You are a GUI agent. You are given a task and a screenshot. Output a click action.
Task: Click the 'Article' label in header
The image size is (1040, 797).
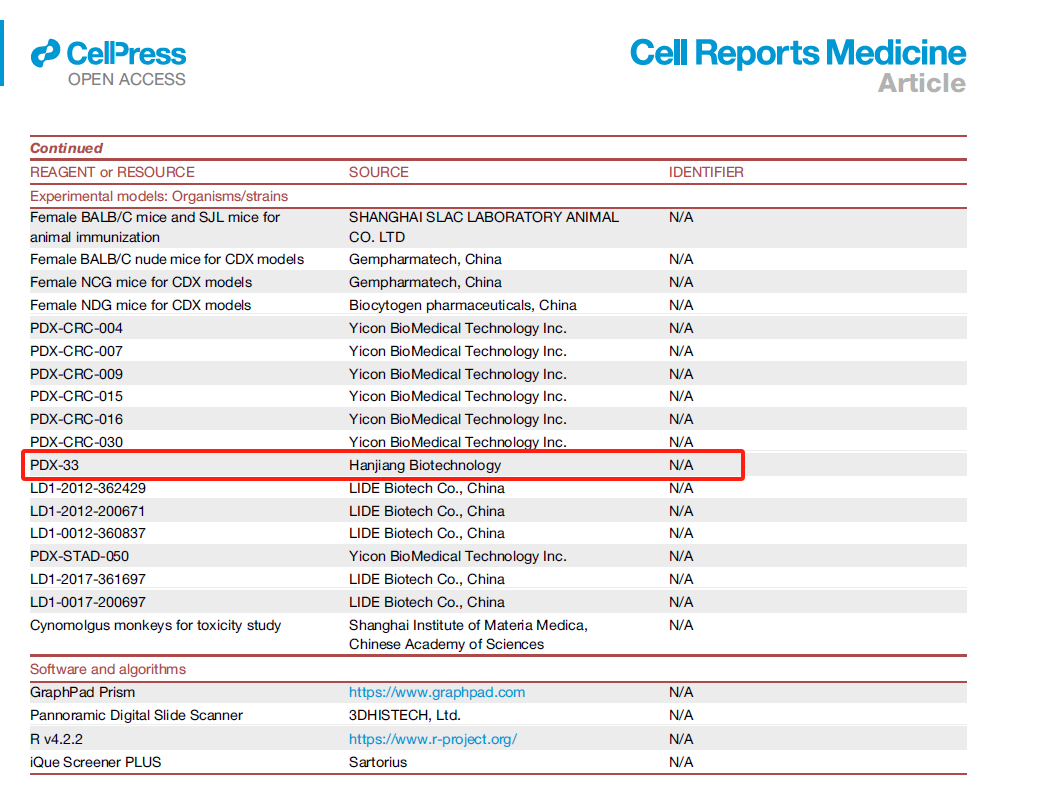pyautogui.click(x=921, y=84)
